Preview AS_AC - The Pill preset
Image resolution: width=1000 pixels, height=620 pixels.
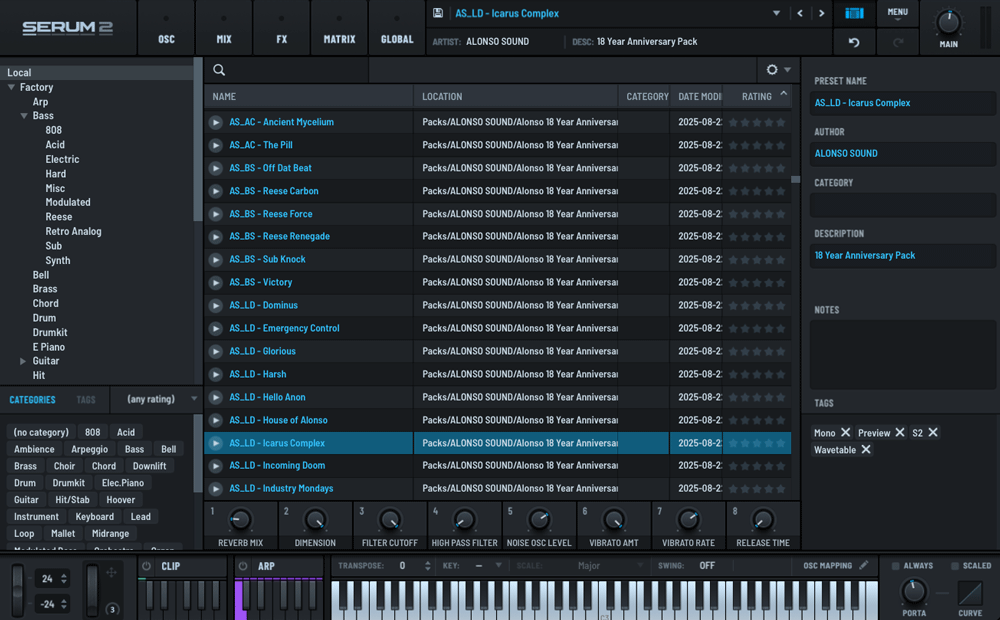pyautogui.click(x=216, y=145)
